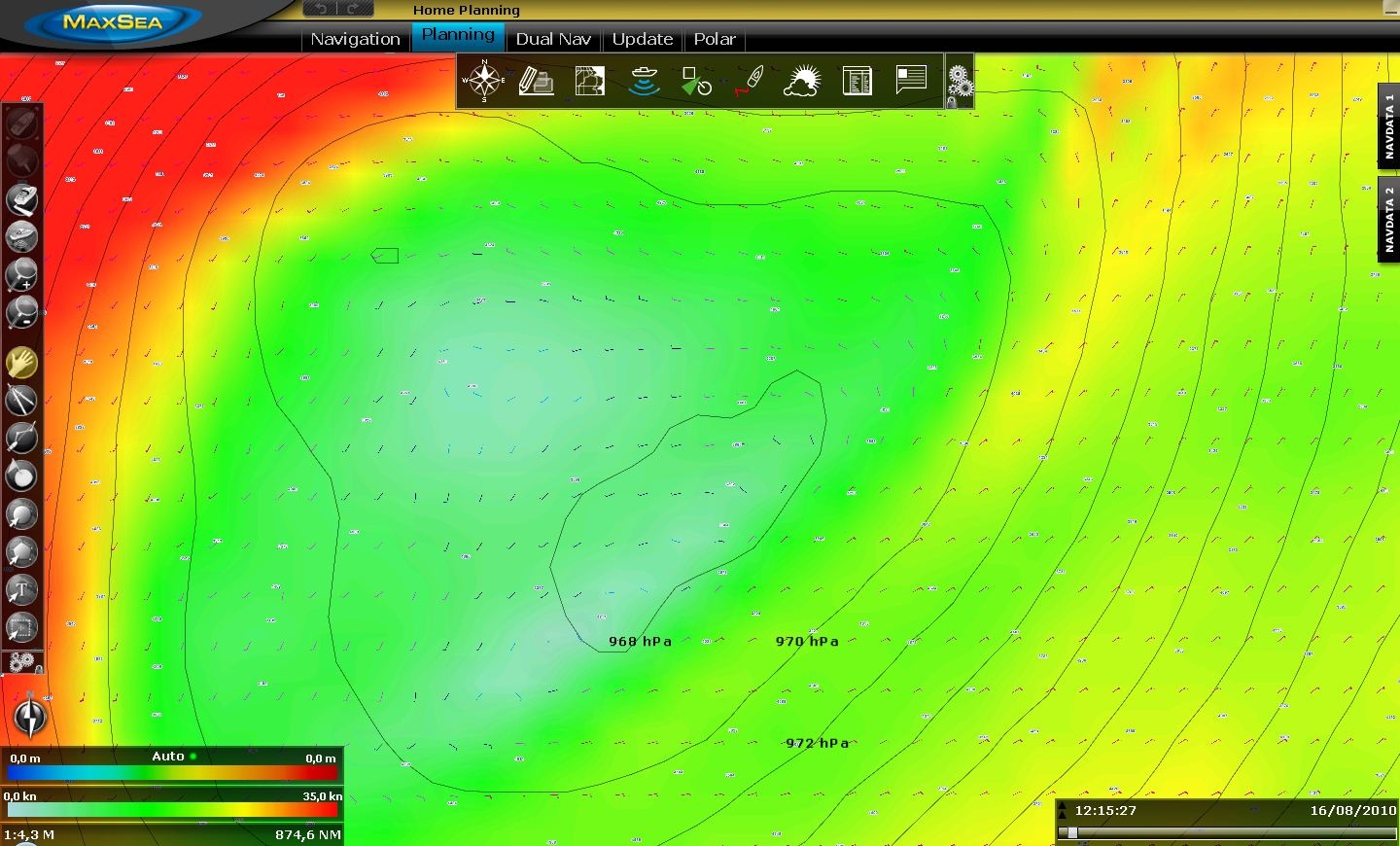Click the 874,6 NM range readout
1400x846 pixels.
tap(307, 834)
